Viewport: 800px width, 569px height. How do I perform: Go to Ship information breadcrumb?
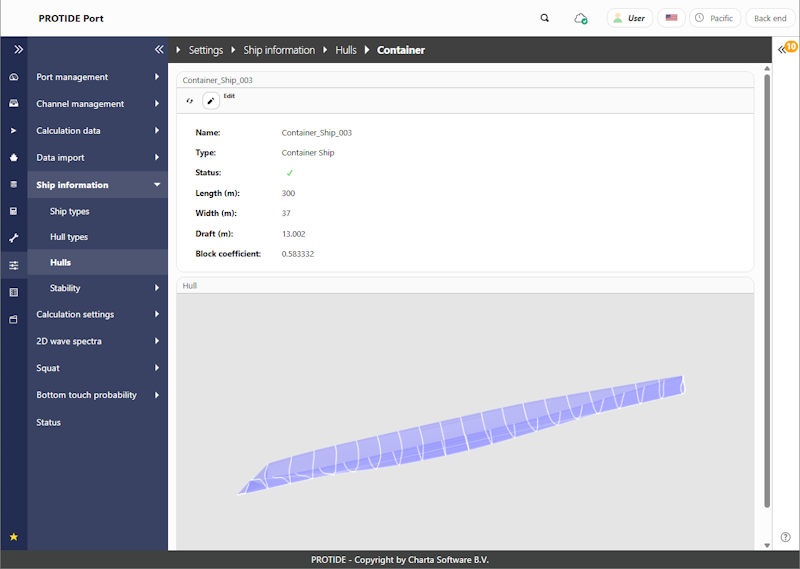279,50
